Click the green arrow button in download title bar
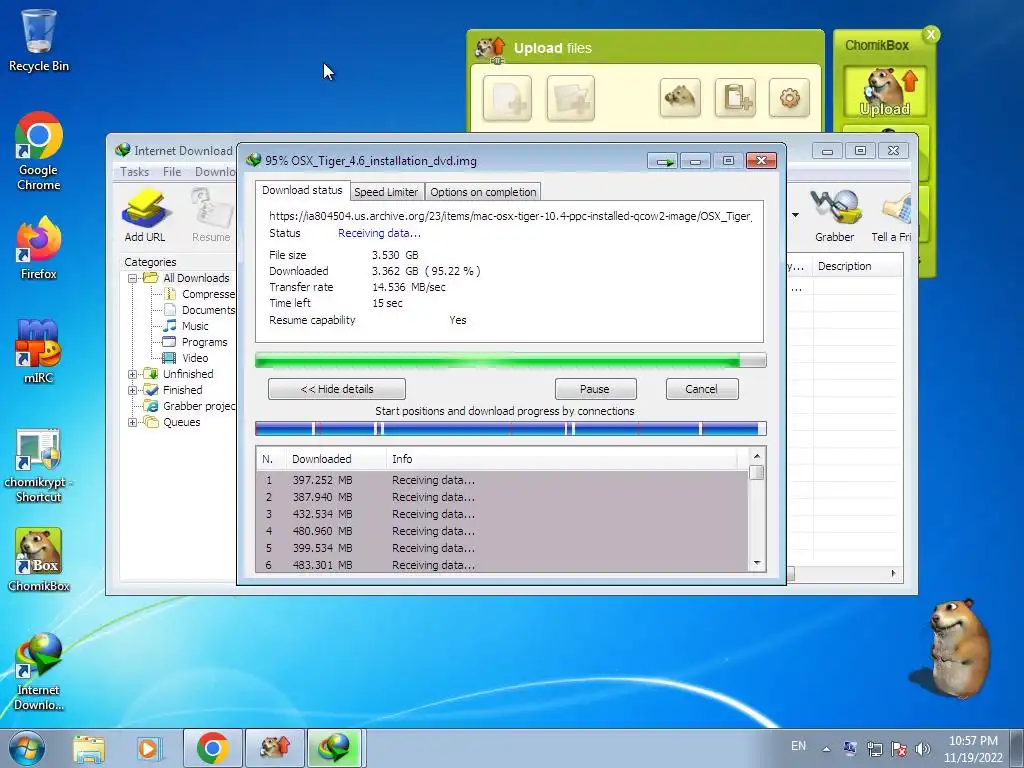1024x768 pixels. [663, 161]
